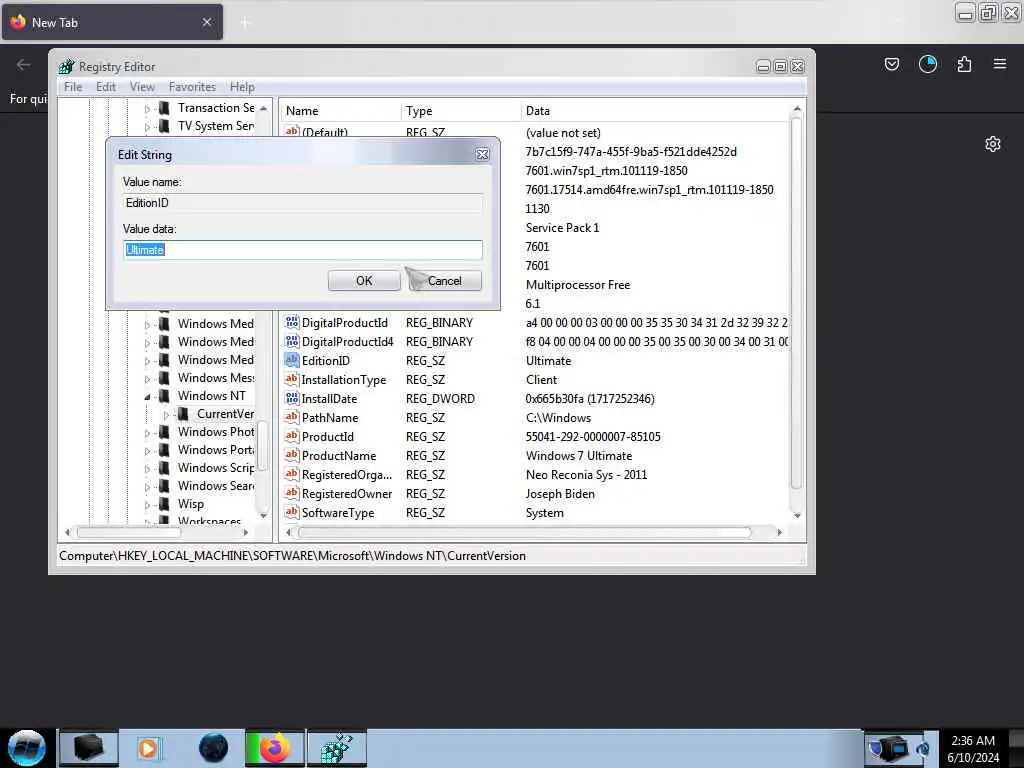Expand the CurrentVersion tree node

(x=166, y=415)
